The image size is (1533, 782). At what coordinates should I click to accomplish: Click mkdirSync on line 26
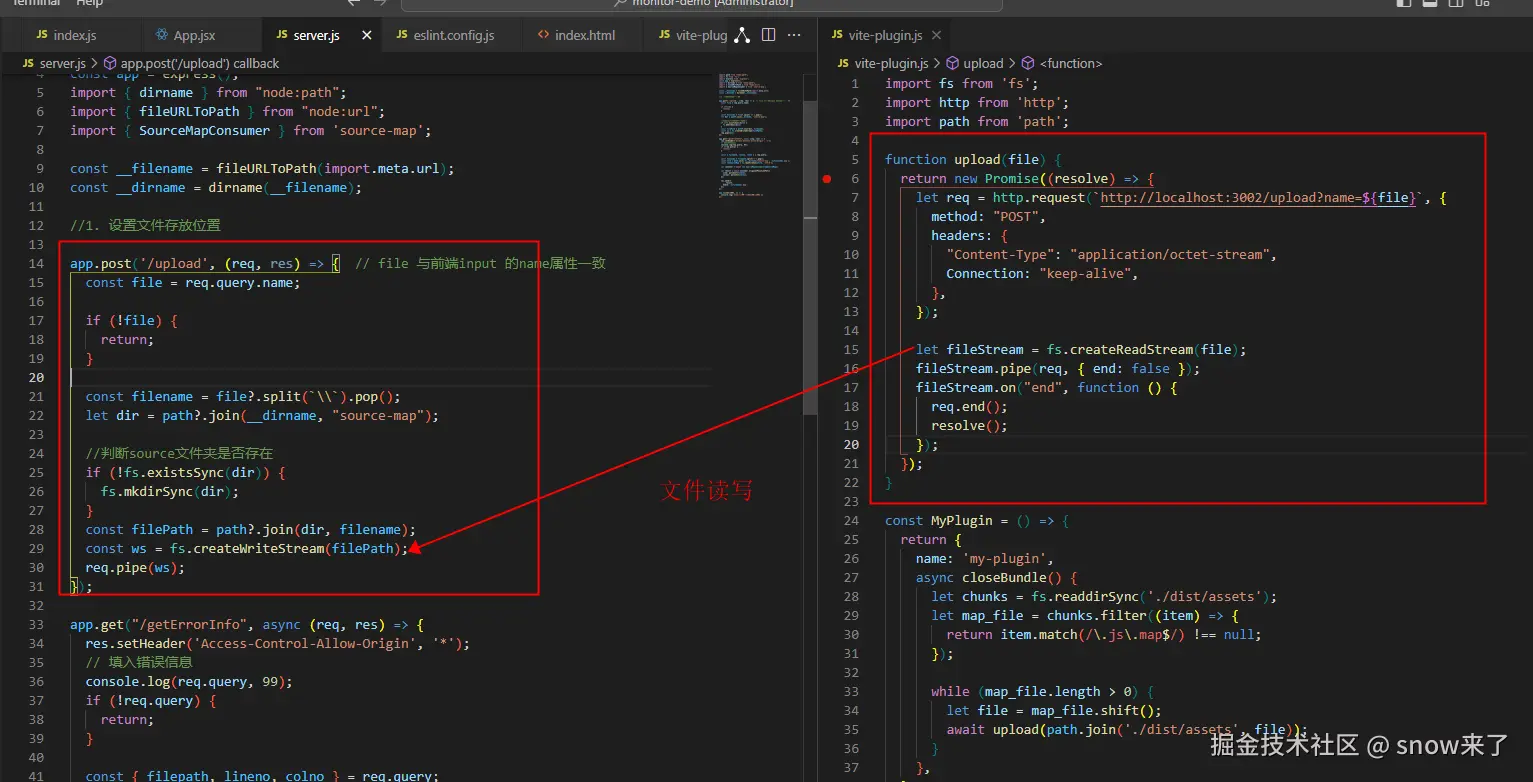159,492
